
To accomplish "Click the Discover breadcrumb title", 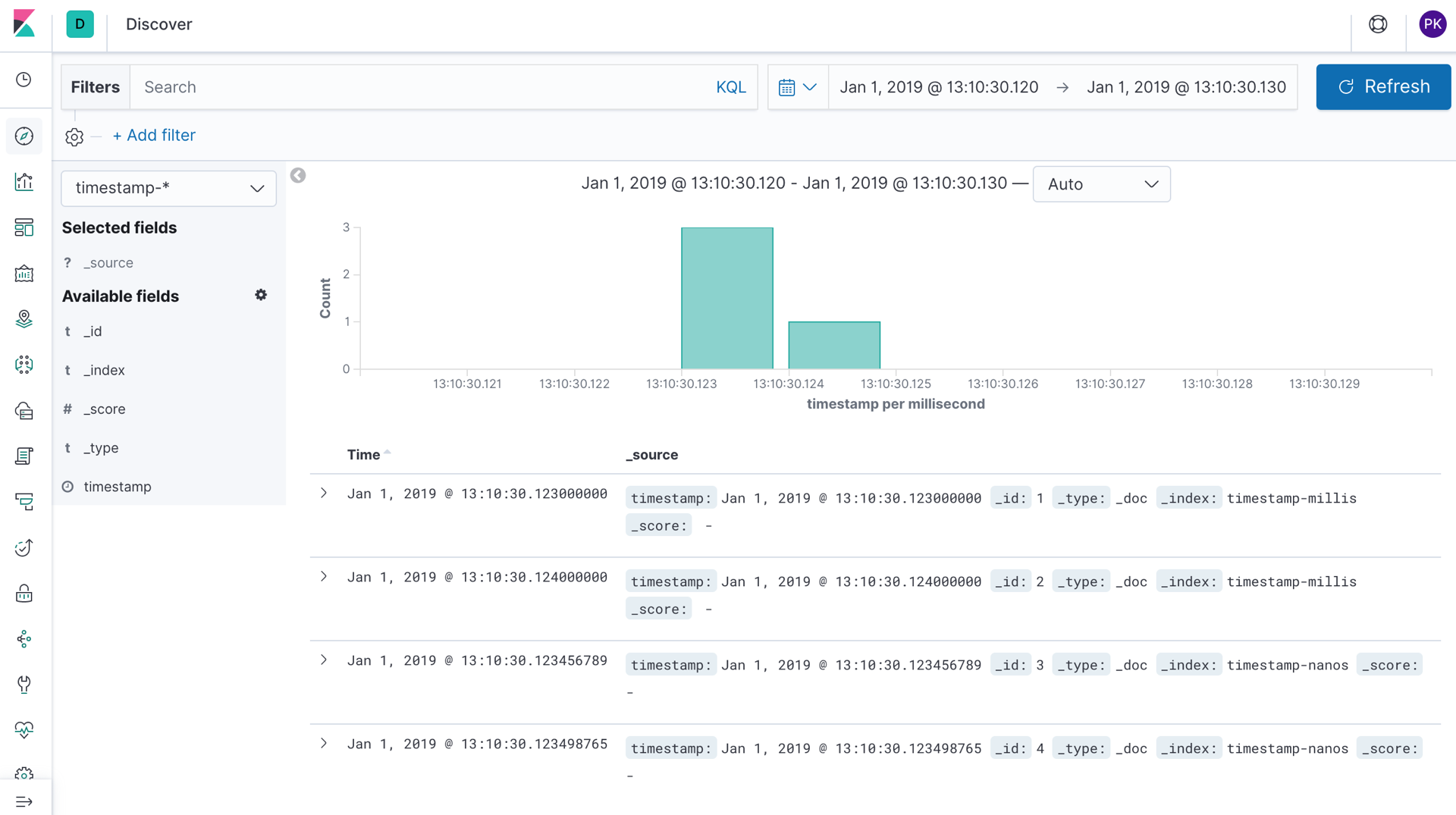I will point(158,24).
